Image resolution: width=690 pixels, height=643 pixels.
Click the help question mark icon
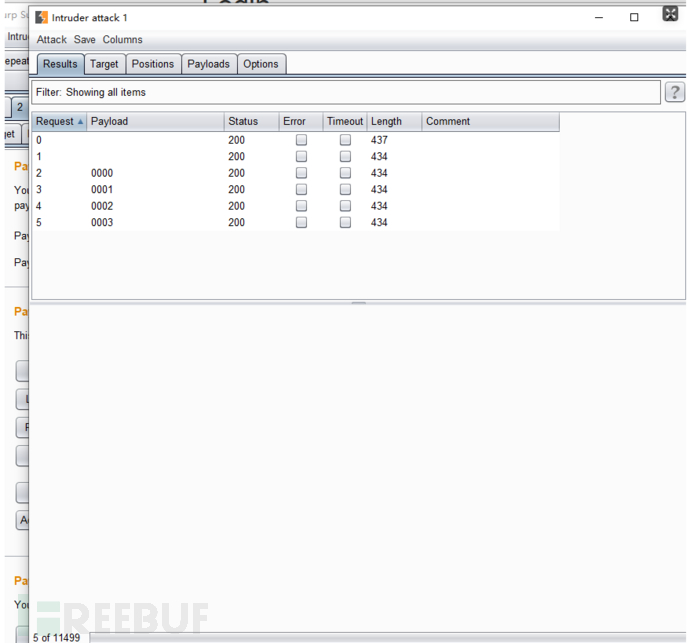(x=675, y=93)
